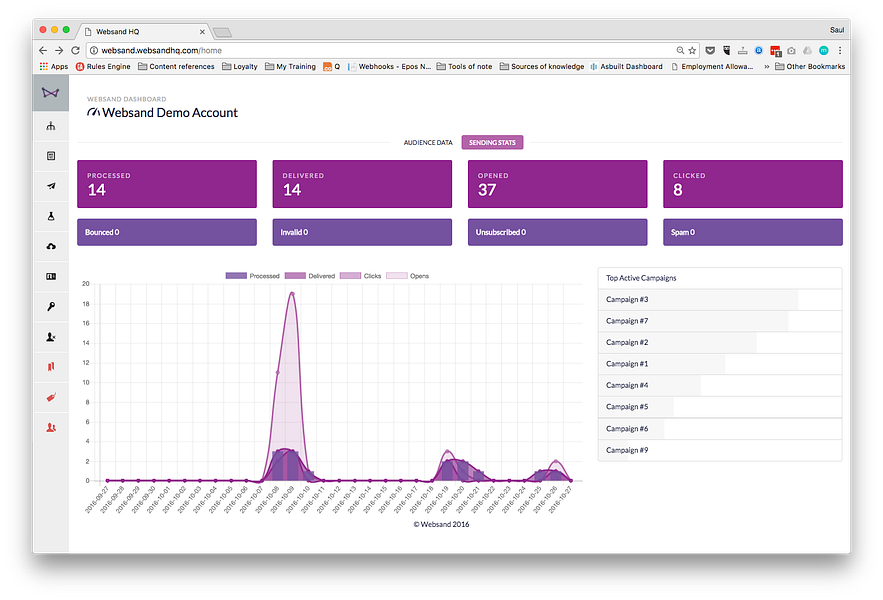Expand the hidden bookmarks chevron
Viewport: 883px width, 600px height.
click(766, 66)
